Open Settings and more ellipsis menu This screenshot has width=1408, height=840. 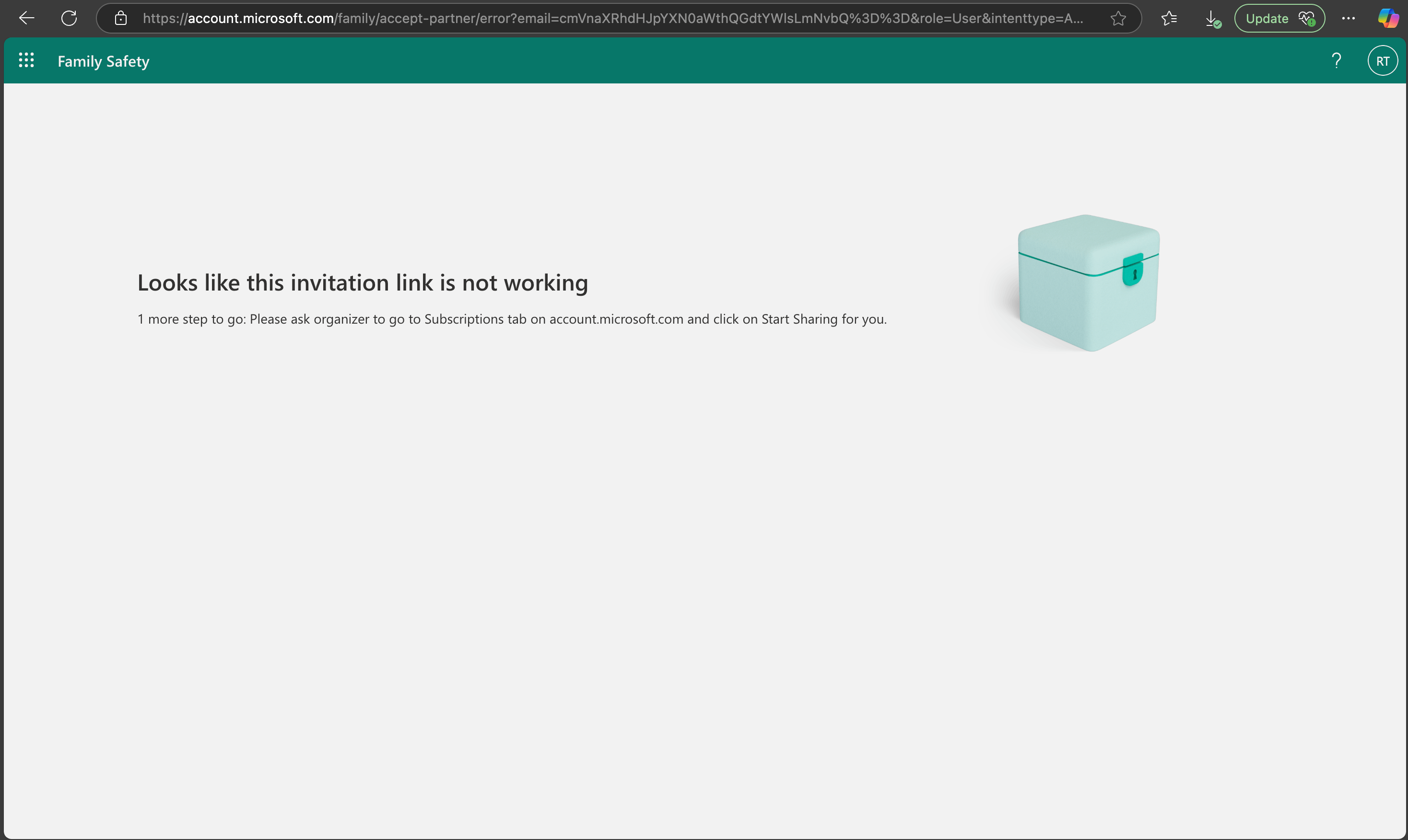point(1348,19)
